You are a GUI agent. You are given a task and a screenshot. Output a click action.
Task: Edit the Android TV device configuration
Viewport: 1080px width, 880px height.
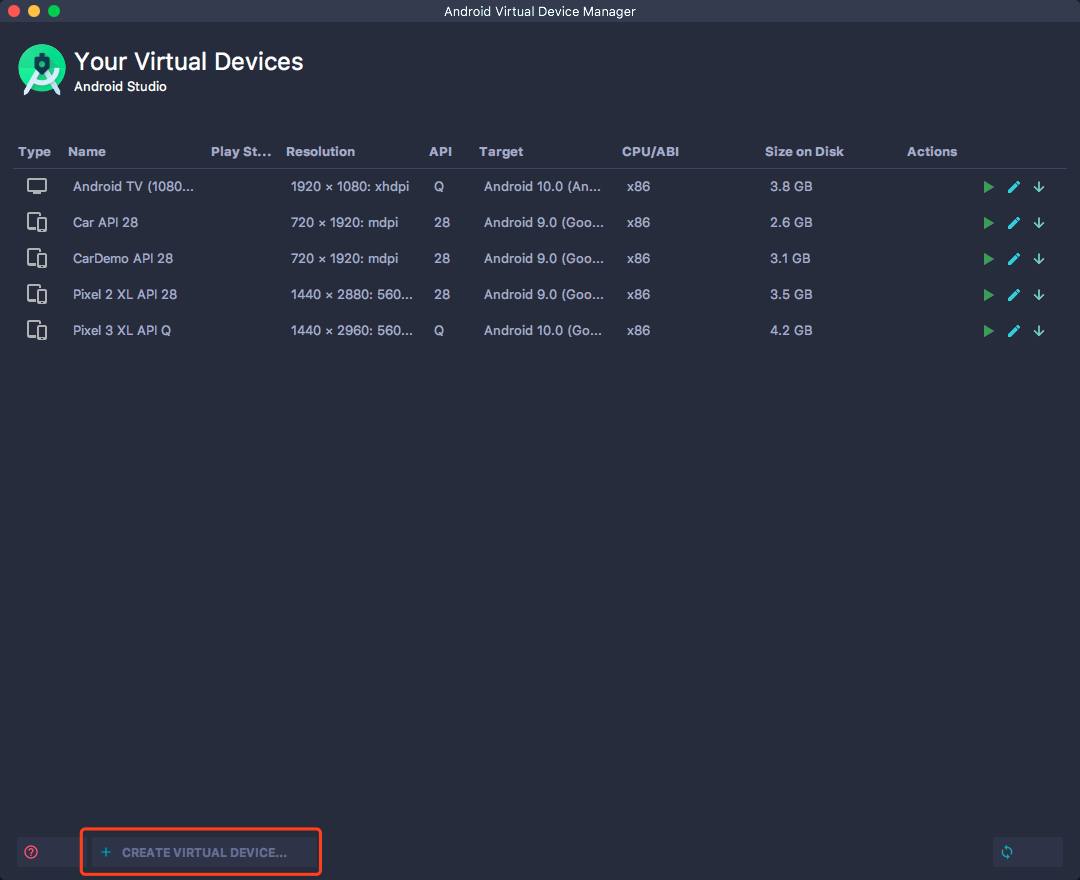point(1014,187)
